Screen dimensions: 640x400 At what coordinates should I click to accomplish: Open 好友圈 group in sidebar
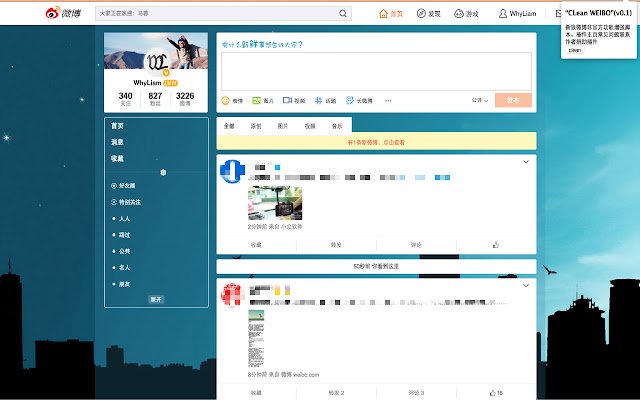123,186
